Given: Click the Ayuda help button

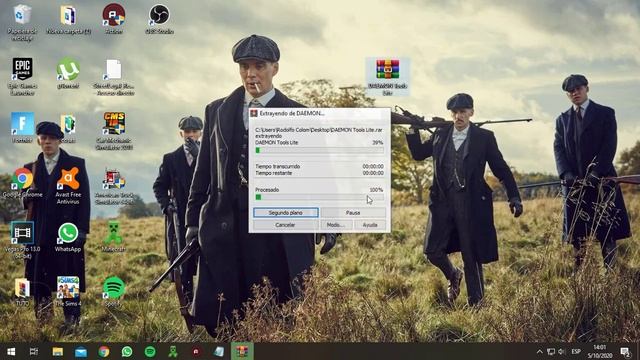Looking at the screenshot, I should [x=370, y=225].
